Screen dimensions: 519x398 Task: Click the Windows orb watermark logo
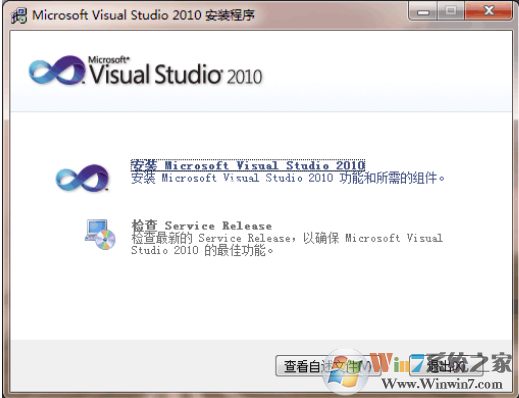[x=345, y=373]
